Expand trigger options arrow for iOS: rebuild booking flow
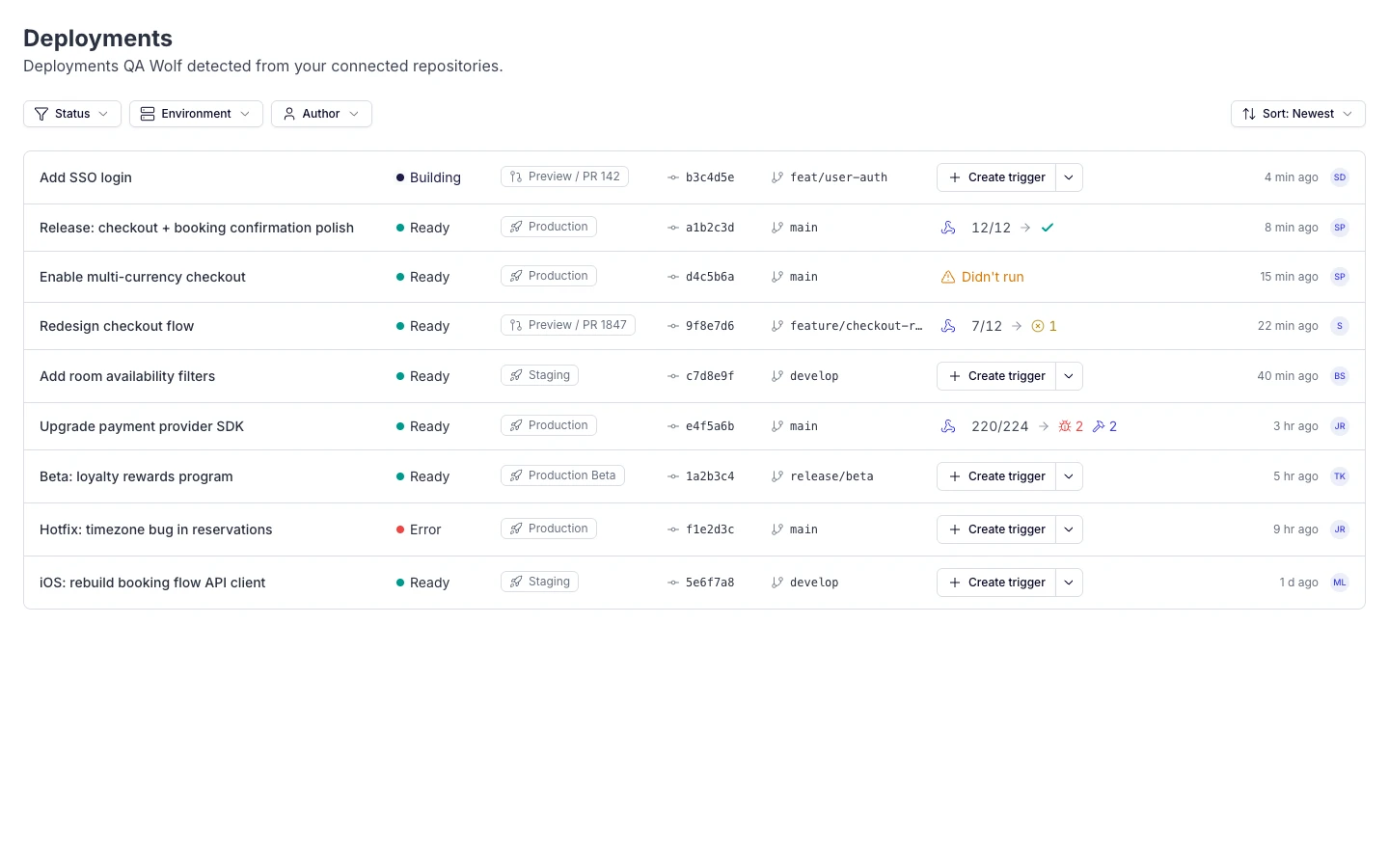The height and width of the screenshot is (868, 1389). (1069, 583)
